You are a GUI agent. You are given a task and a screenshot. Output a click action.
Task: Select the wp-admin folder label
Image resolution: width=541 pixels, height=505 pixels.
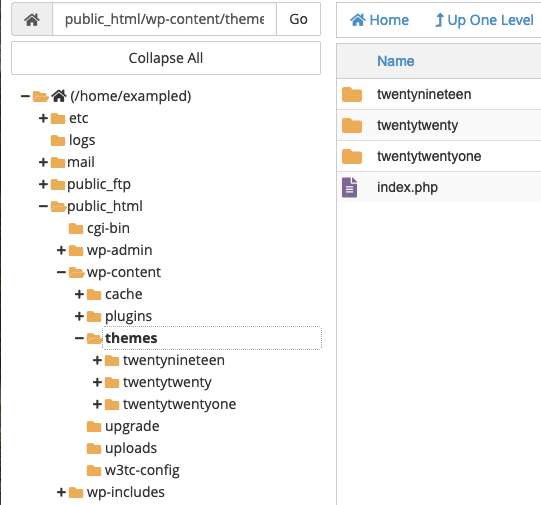[119, 250]
